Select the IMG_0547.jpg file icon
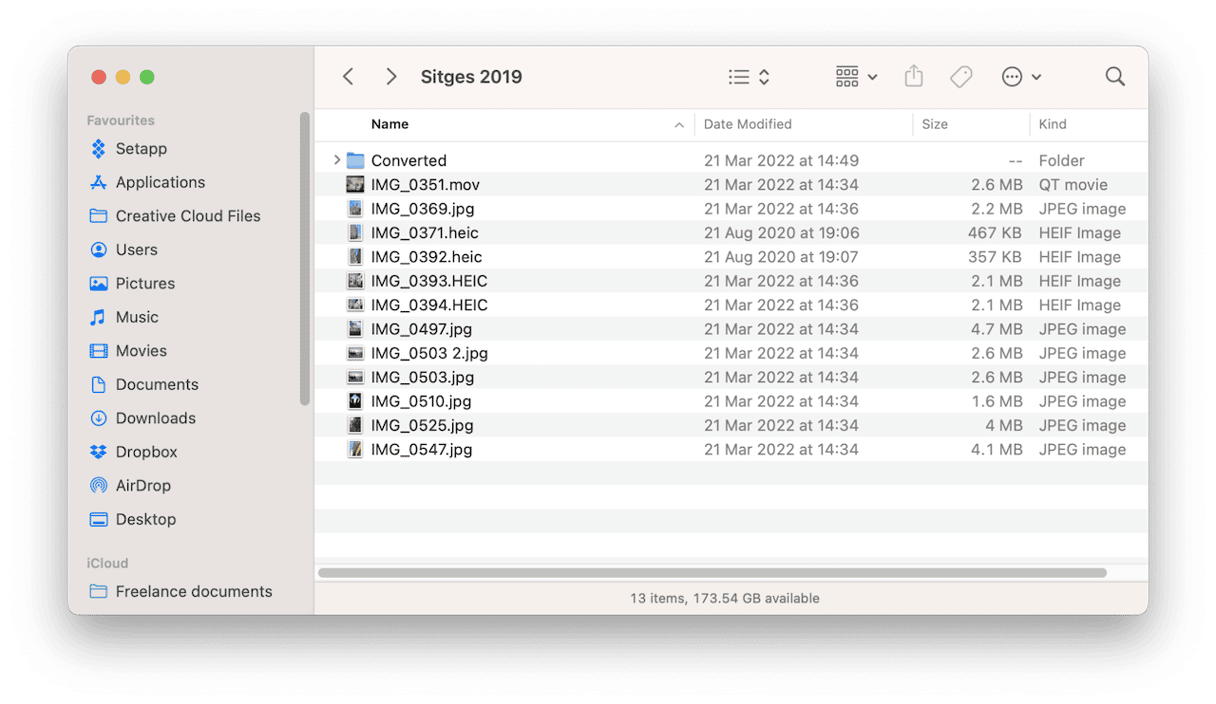Image resolution: width=1216 pixels, height=704 pixels. pyautogui.click(x=355, y=449)
